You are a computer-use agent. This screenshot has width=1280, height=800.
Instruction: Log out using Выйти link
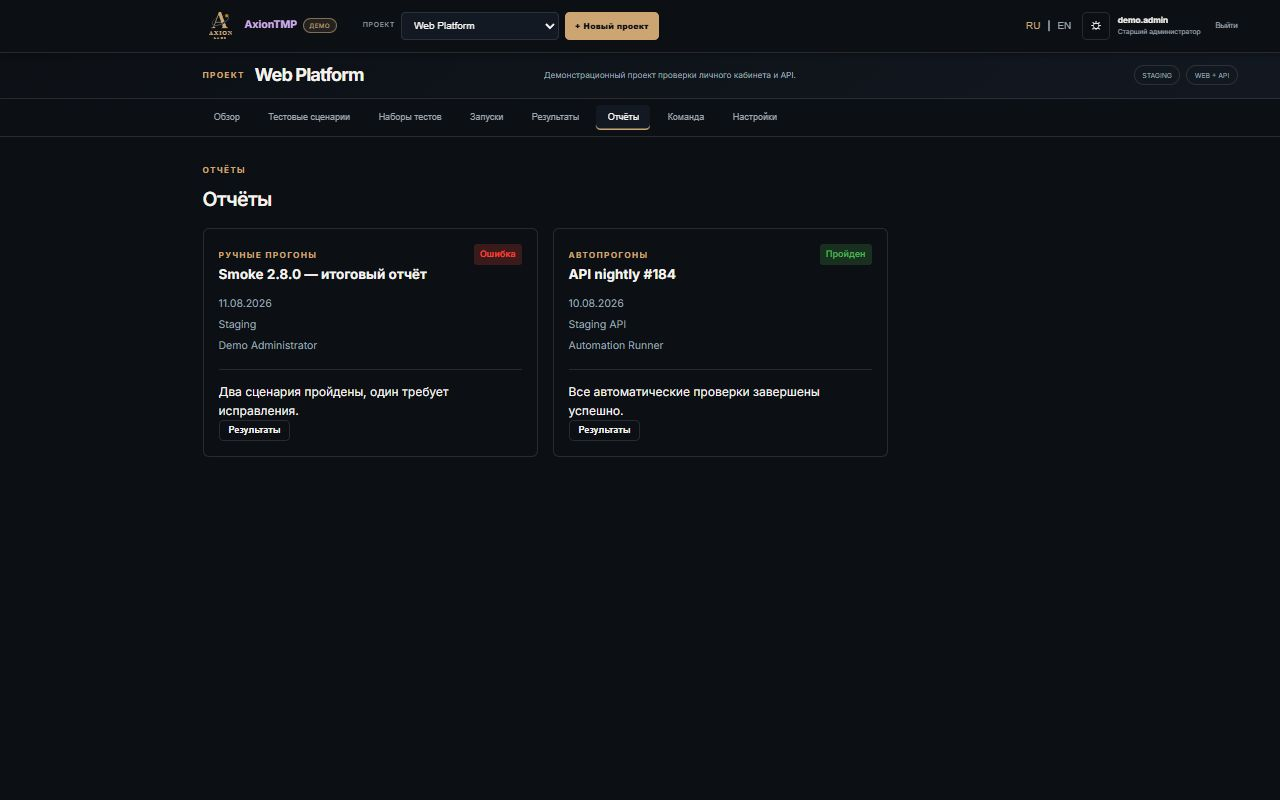pos(1226,26)
